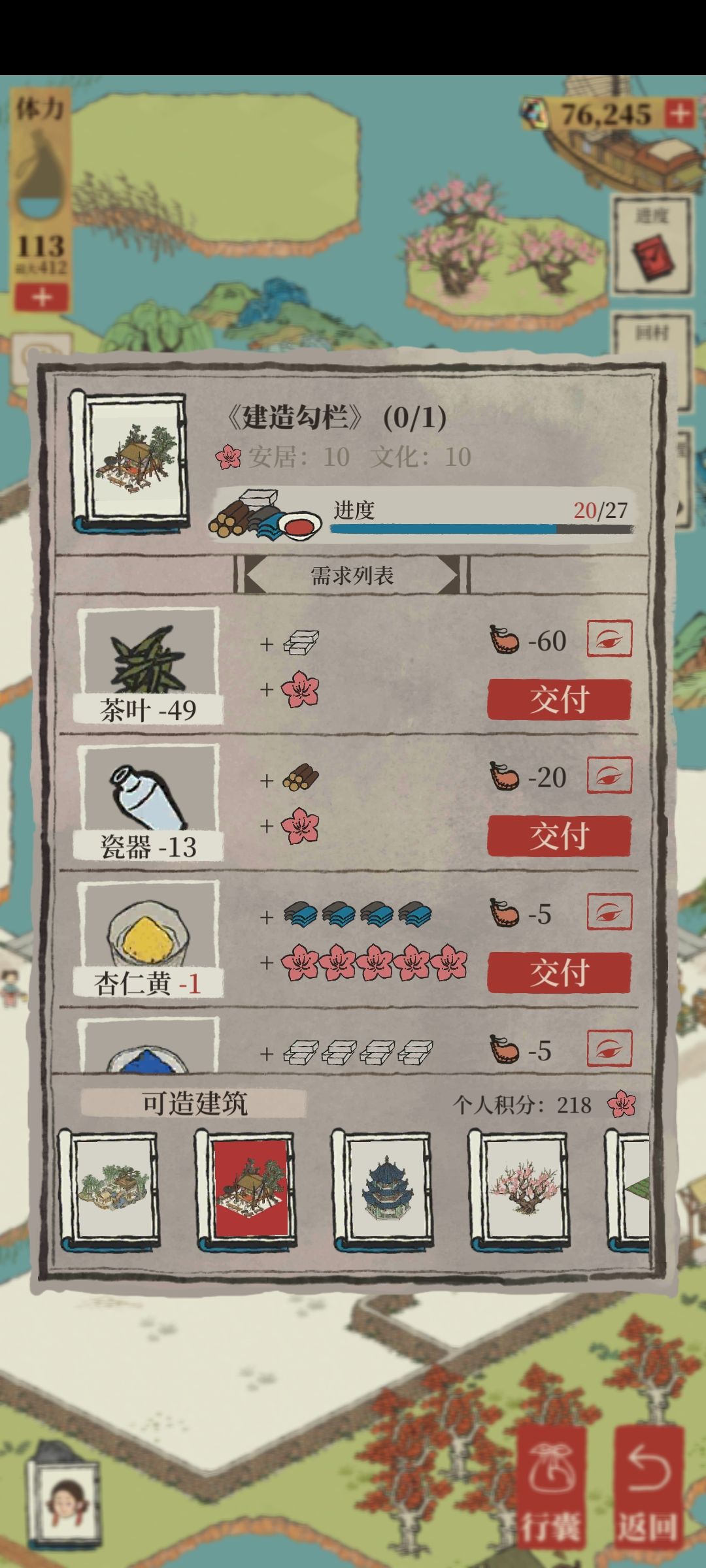Click 交付 to deliver 杏仁黄

coord(560,973)
